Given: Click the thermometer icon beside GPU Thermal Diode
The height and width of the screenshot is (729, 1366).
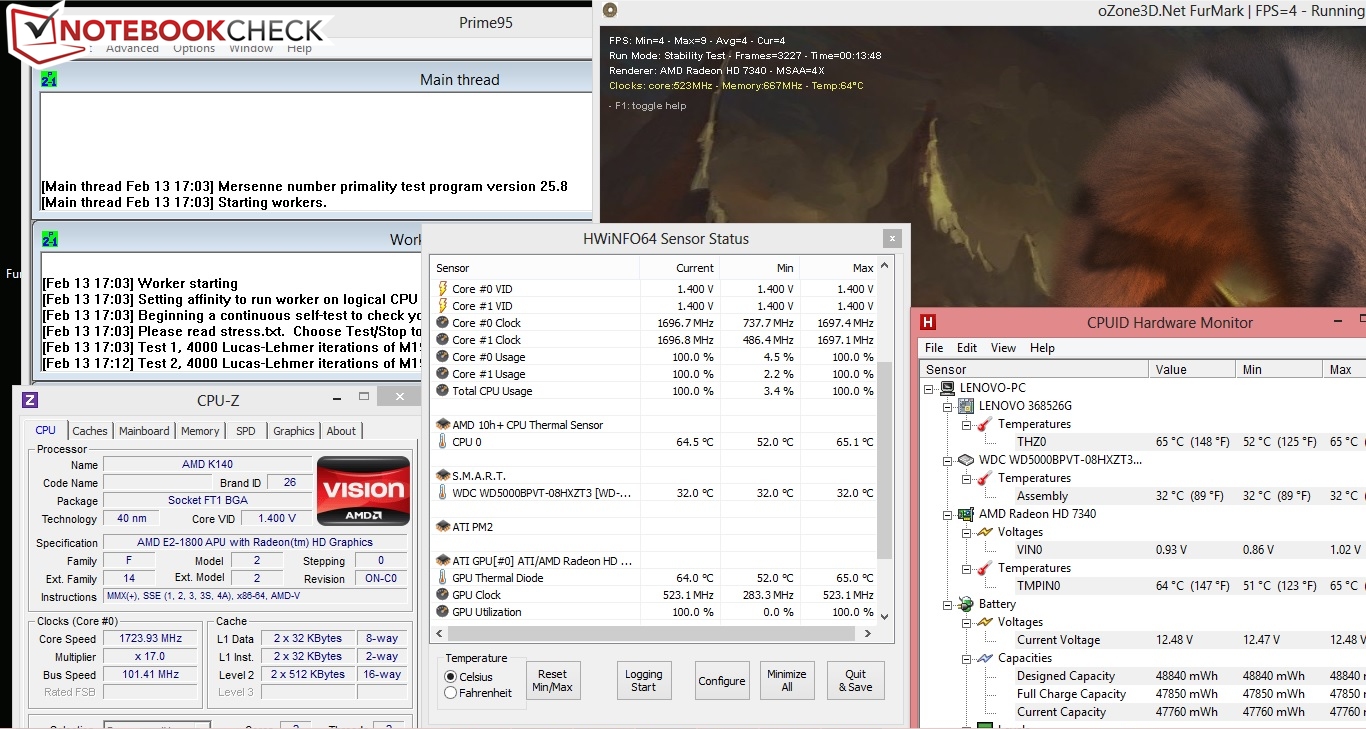Looking at the screenshot, I should (443, 578).
